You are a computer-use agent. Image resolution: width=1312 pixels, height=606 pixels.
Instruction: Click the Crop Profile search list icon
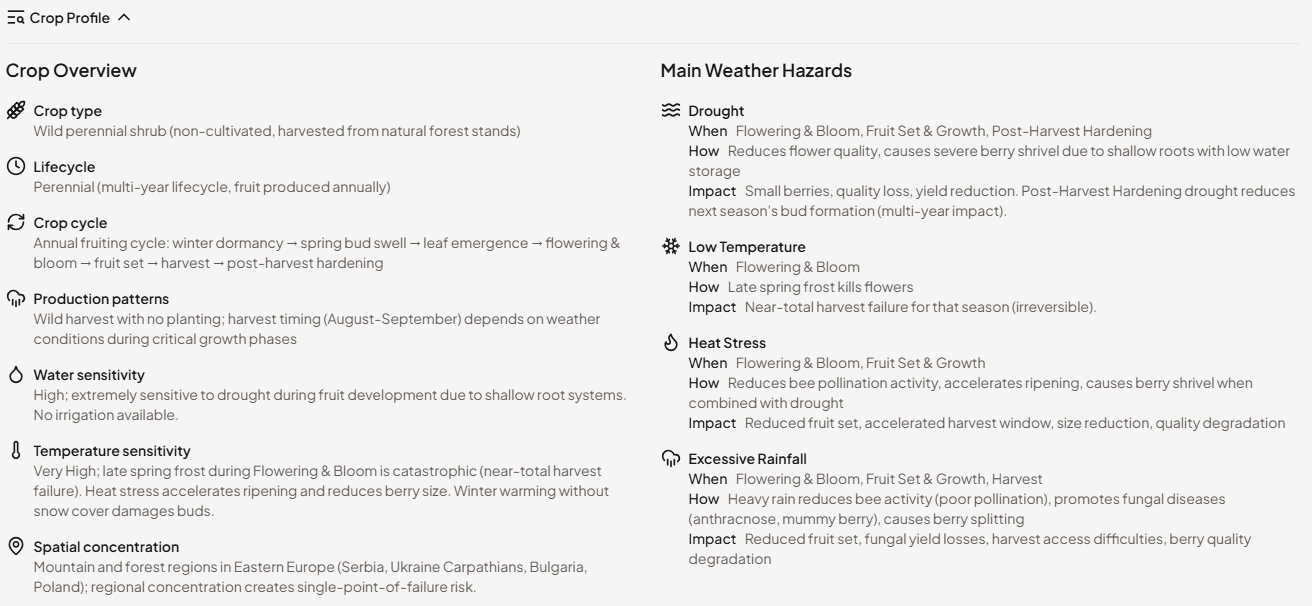point(15,18)
